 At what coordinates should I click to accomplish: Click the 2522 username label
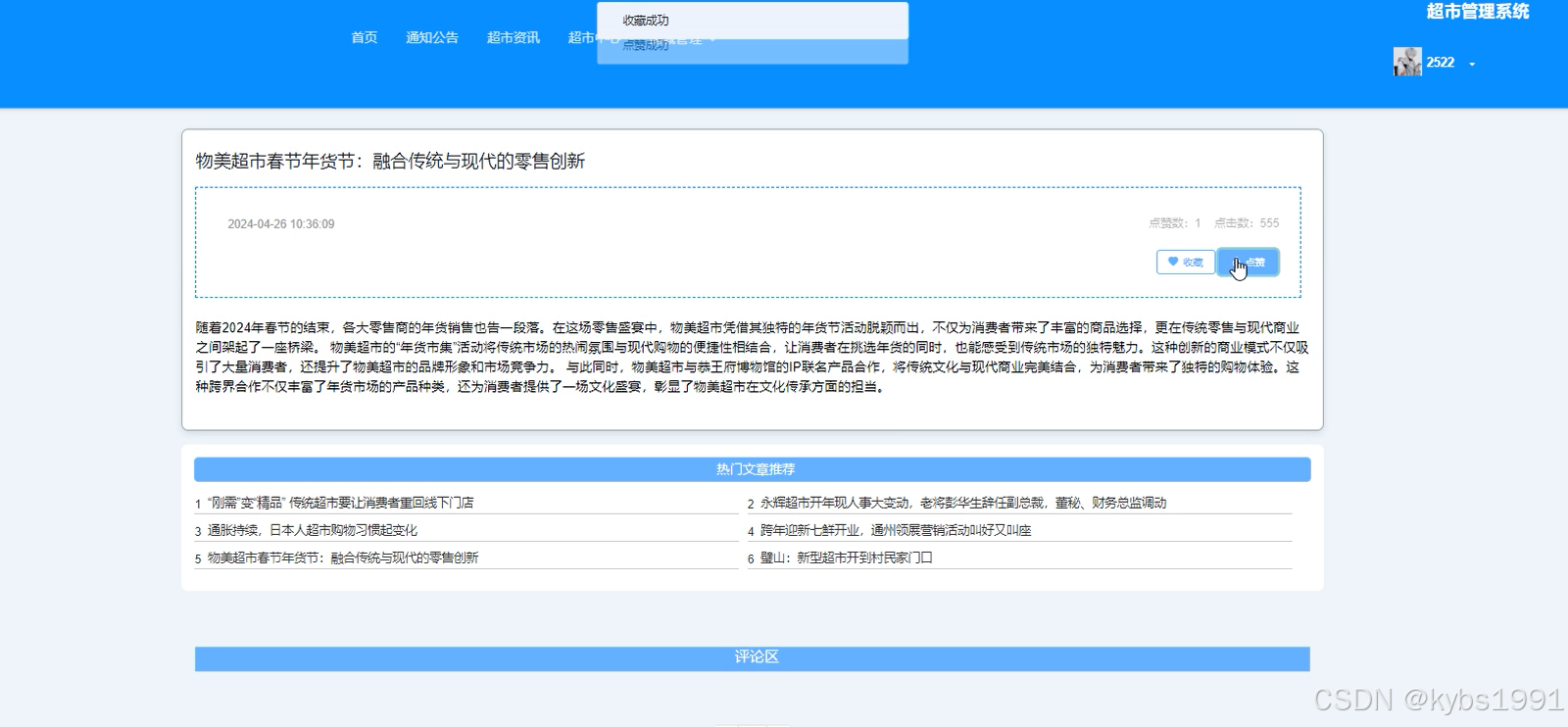[1441, 62]
